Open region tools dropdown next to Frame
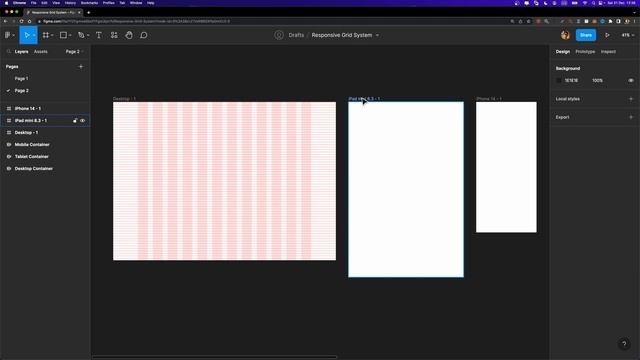This screenshot has height=360, width=640. [52, 36]
